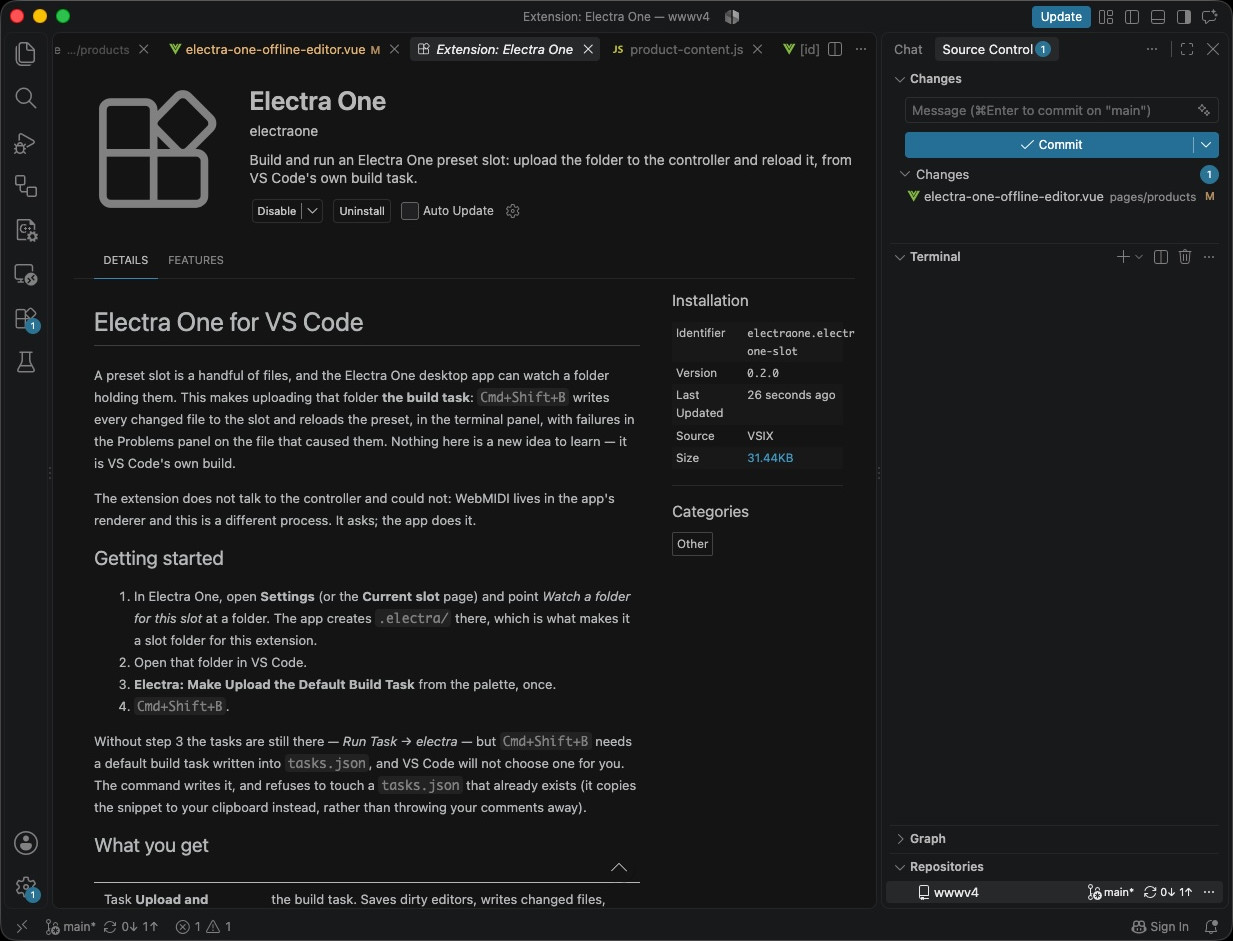Click Sign In in the status bar

click(x=1160, y=927)
